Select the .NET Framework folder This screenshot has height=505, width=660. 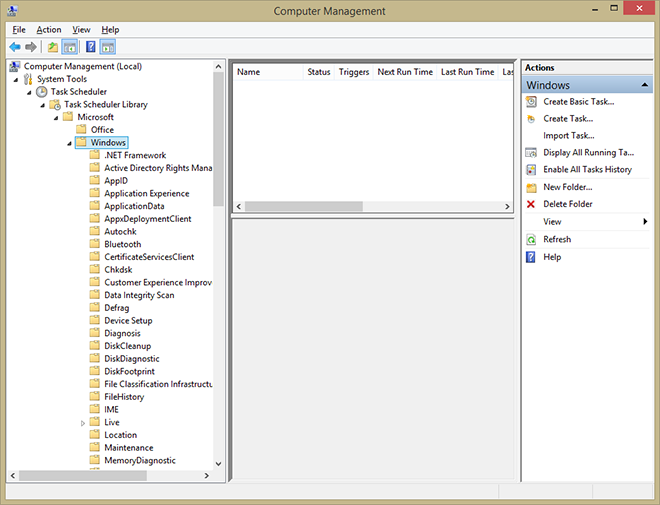pyautogui.click(x=135, y=155)
